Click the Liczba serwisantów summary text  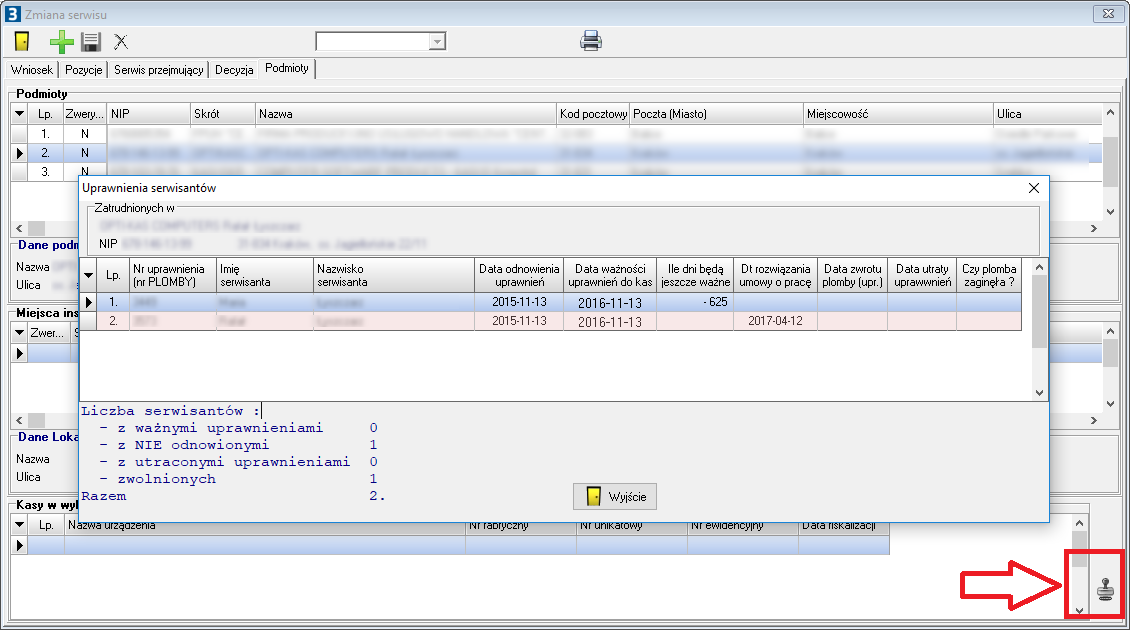point(170,411)
